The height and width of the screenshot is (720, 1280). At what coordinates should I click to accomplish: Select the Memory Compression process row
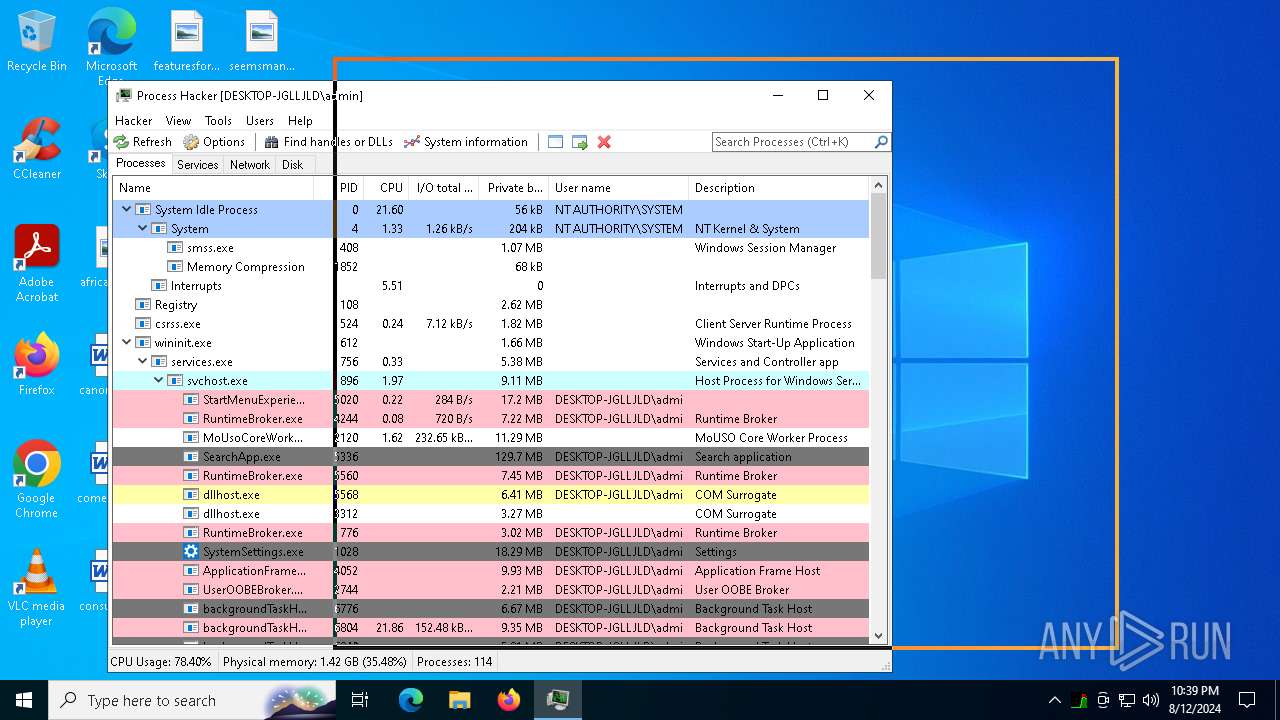490,266
